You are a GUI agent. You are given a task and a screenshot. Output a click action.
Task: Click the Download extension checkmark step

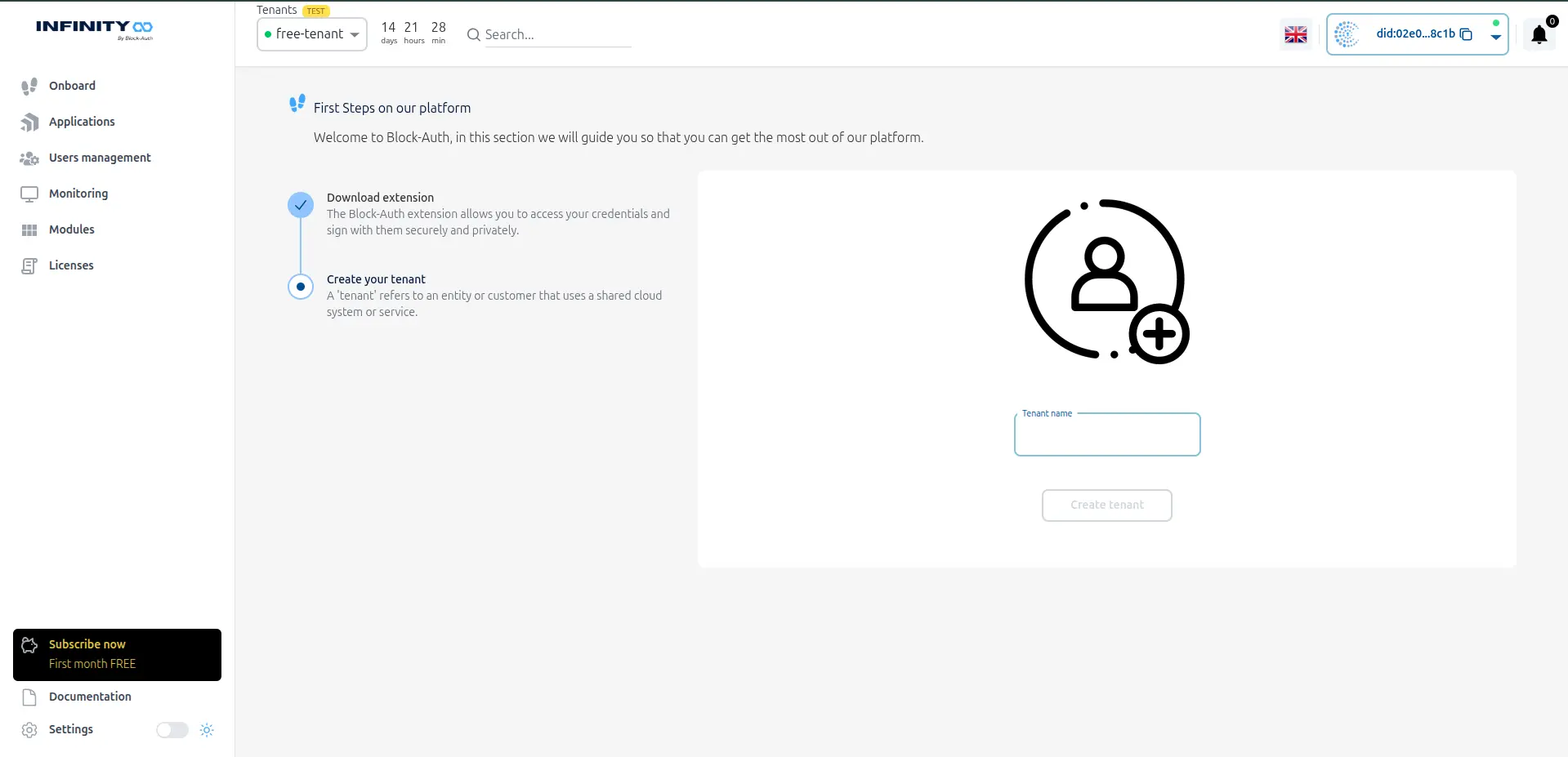pyautogui.click(x=301, y=205)
